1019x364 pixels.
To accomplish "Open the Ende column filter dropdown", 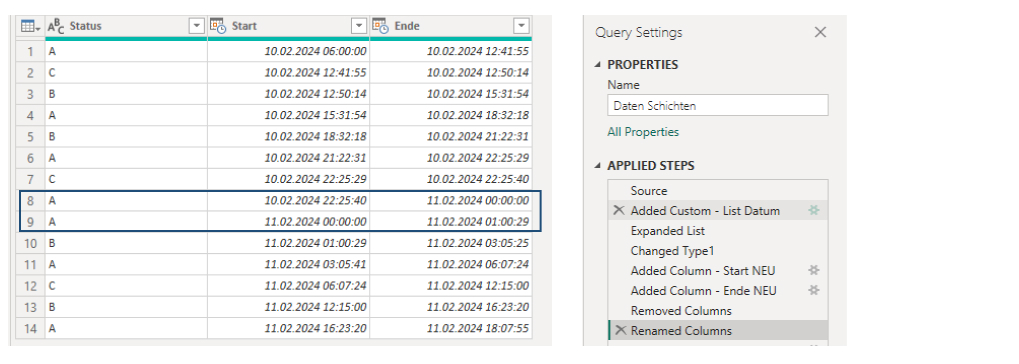I will point(521,26).
